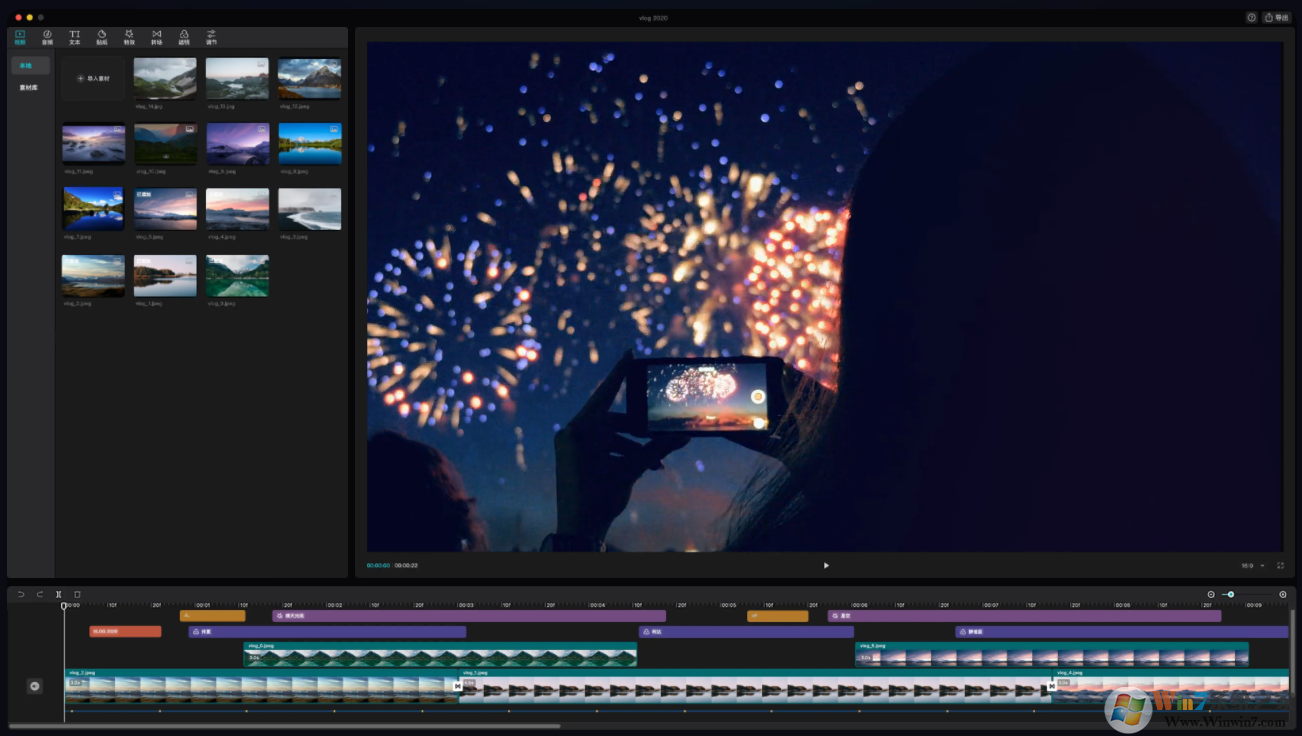
Task: Switch to the 音频 (audio) tab
Action: (47, 37)
